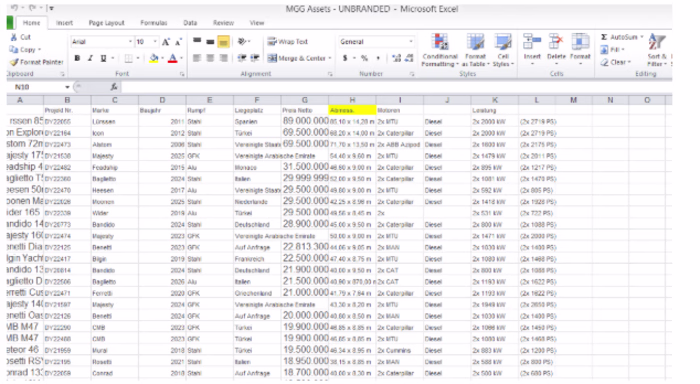Image resolution: width=700 pixels, height=384 pixels.
Task: Toggle the highlighted Bottom Align button
Action: tap(224, 42)
